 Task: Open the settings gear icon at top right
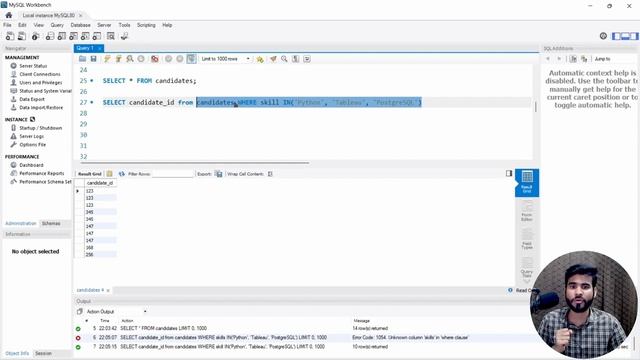tap(603, 36)
